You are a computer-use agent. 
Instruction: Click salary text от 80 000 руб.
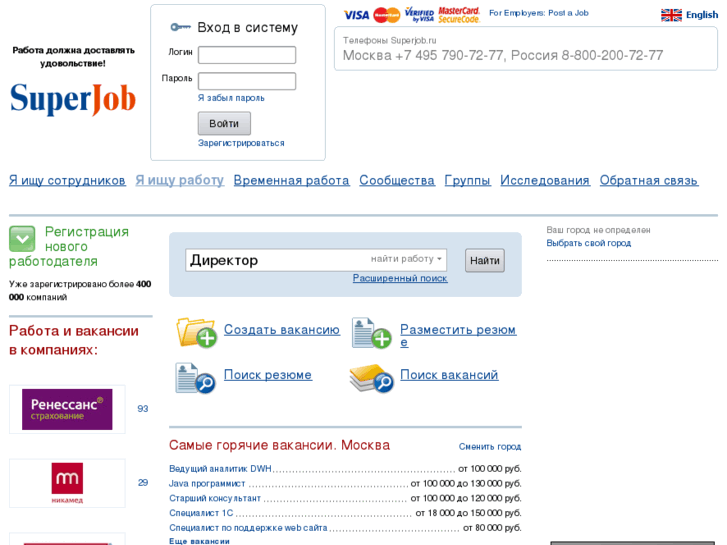pyautogui.click(x=492, y=528)
